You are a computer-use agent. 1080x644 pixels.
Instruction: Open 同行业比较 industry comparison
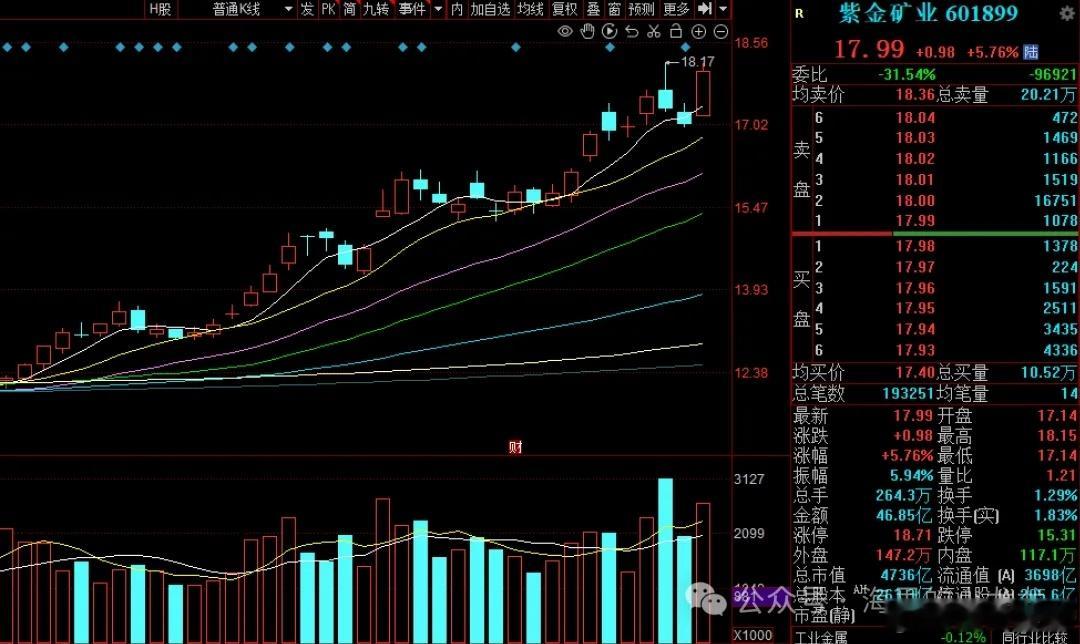coord(1035,638)
